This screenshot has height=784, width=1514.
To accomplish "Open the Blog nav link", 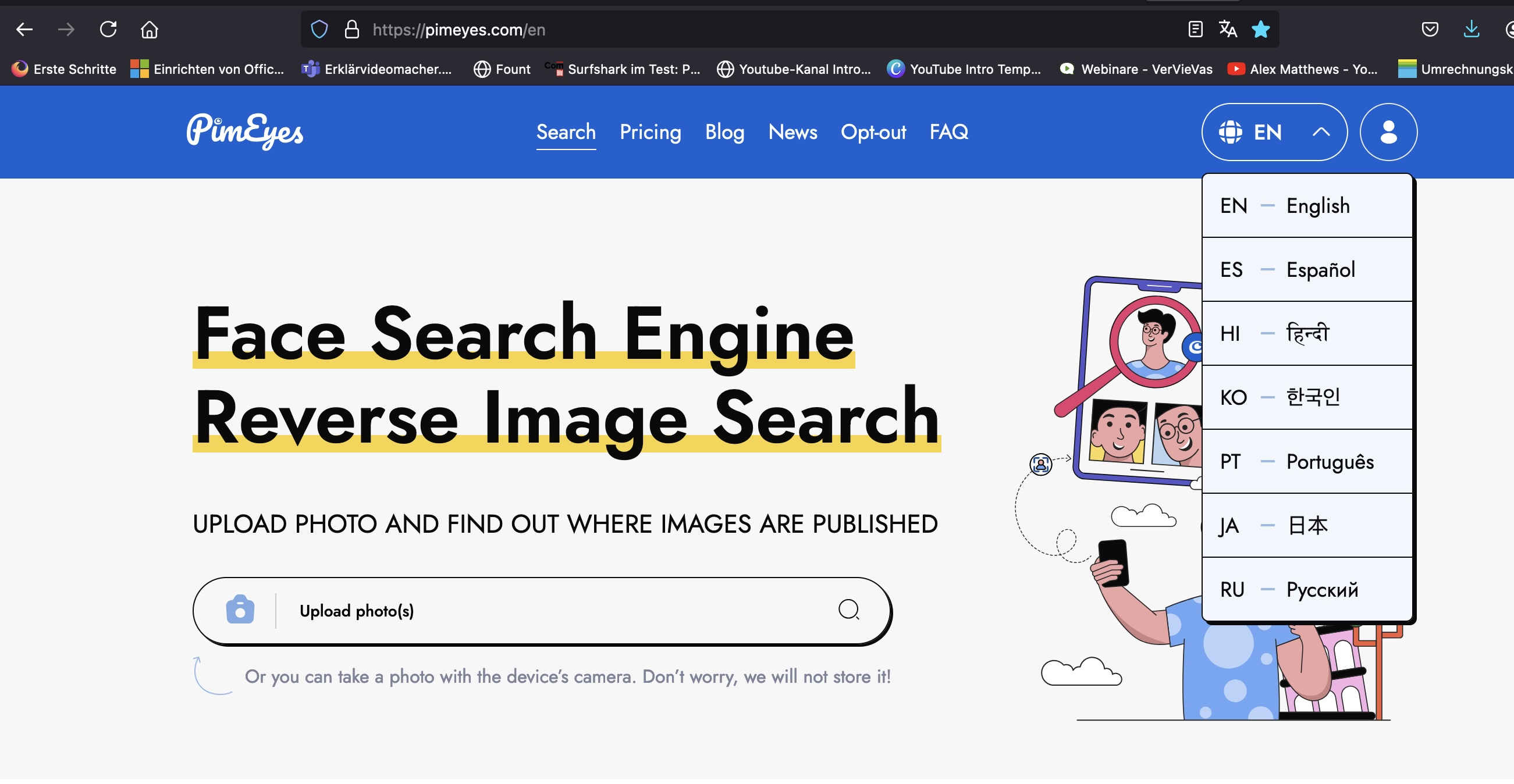I will tap(724, 132).
